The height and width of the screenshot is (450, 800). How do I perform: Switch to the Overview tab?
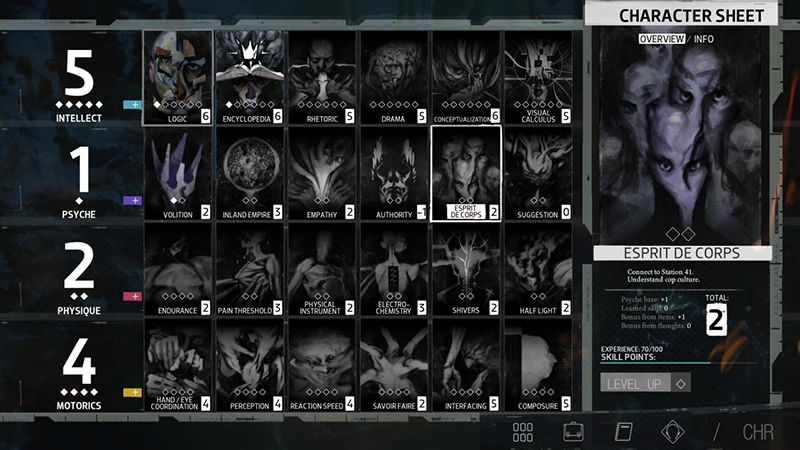click(662, 39)
